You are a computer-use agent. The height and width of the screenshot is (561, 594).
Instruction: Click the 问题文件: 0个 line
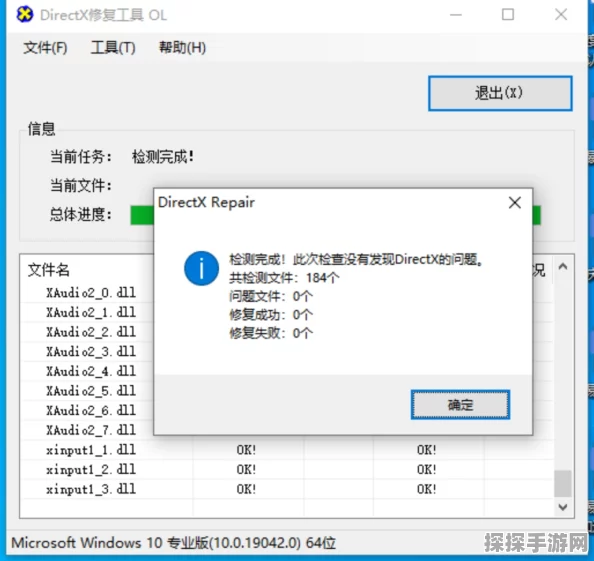point(271,296)
